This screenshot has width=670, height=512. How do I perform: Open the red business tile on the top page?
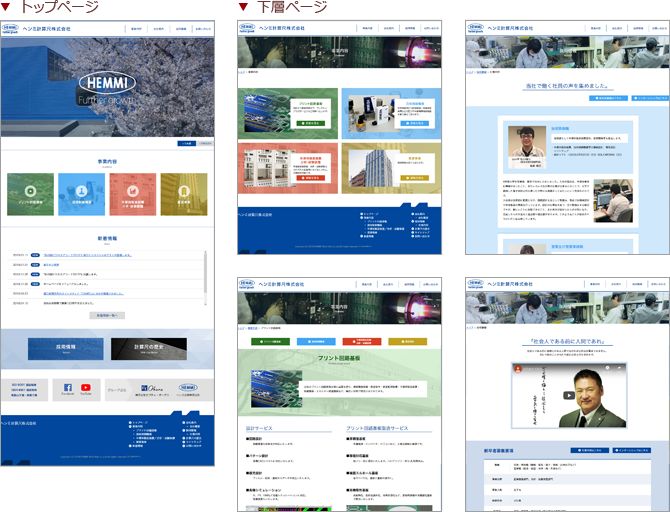[133, 194]
